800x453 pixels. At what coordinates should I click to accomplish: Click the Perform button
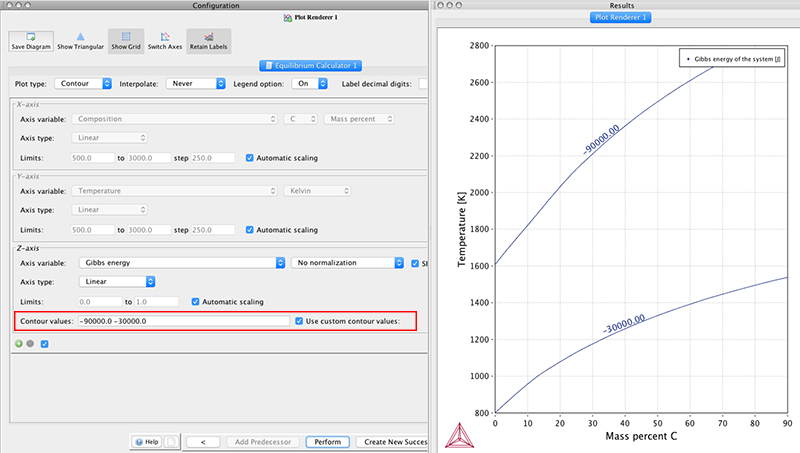(328, 442)
